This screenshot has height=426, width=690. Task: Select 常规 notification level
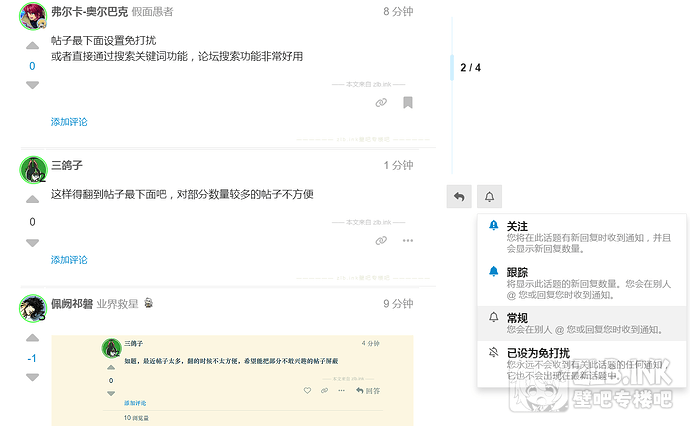point(582,323)
